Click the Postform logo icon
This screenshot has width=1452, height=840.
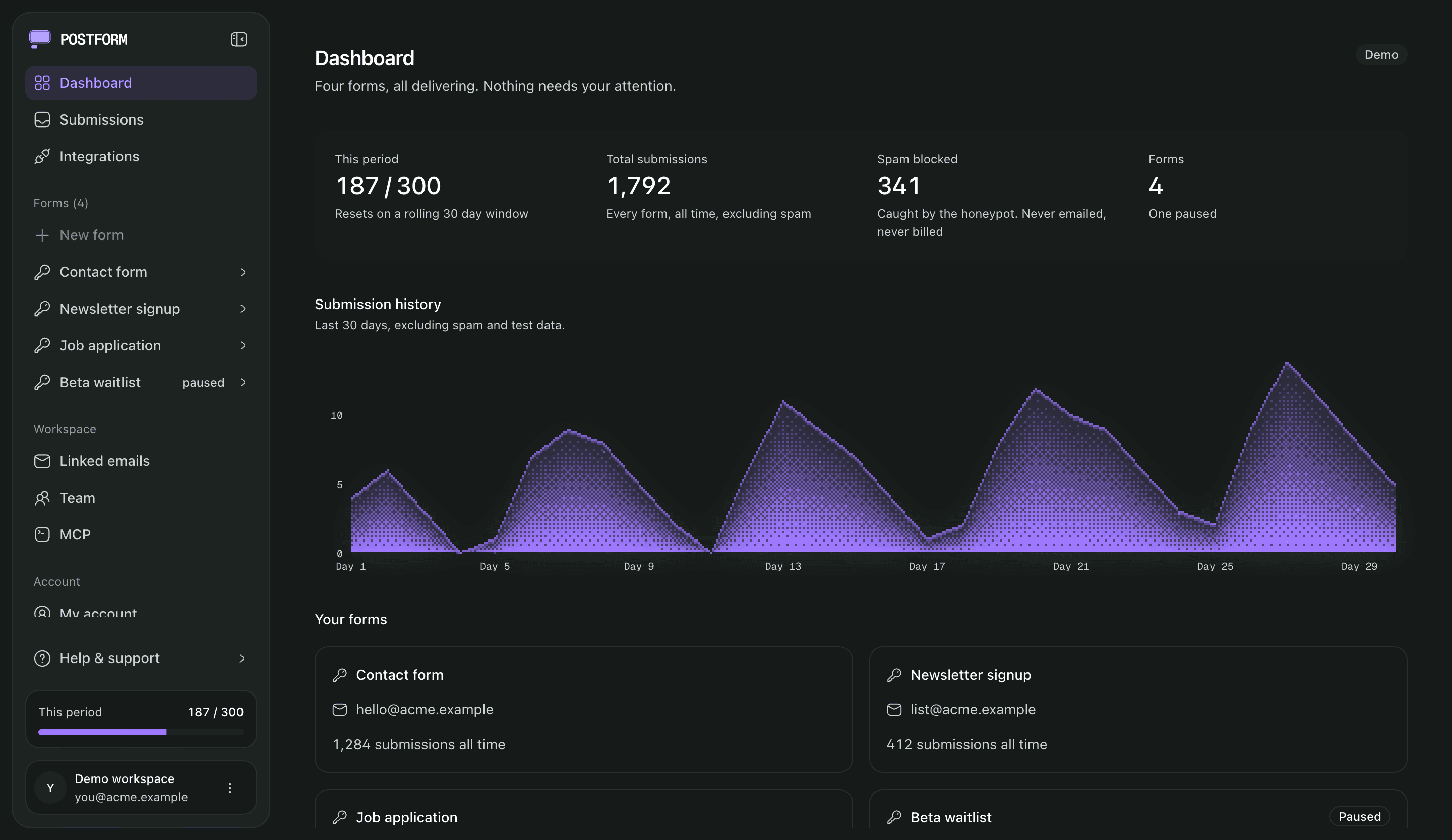pos(40,39)
